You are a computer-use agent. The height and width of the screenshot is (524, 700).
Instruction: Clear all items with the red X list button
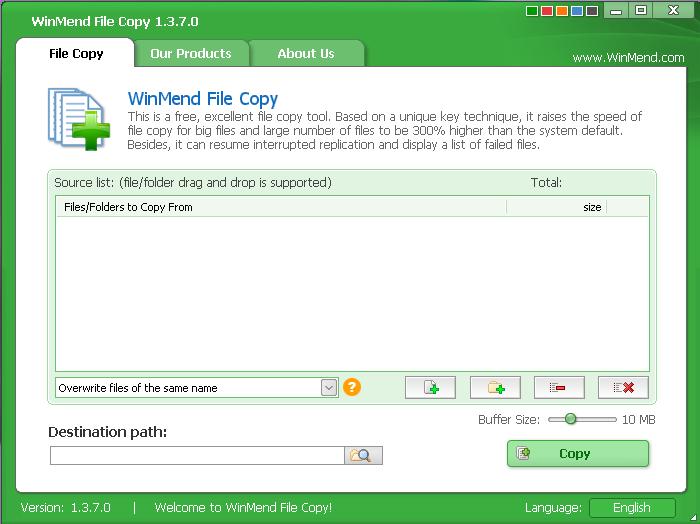point(623,387)
